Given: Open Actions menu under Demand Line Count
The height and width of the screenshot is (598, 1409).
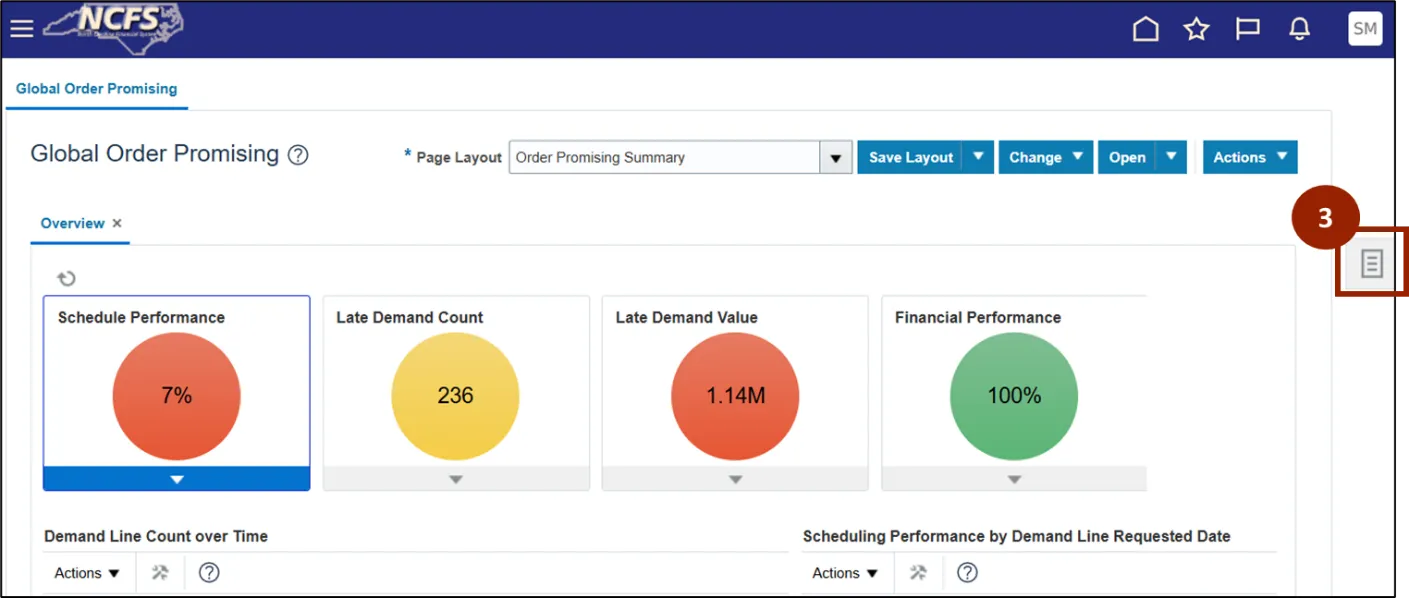Looking at the screenshot, I should click(x=87, y=573).
